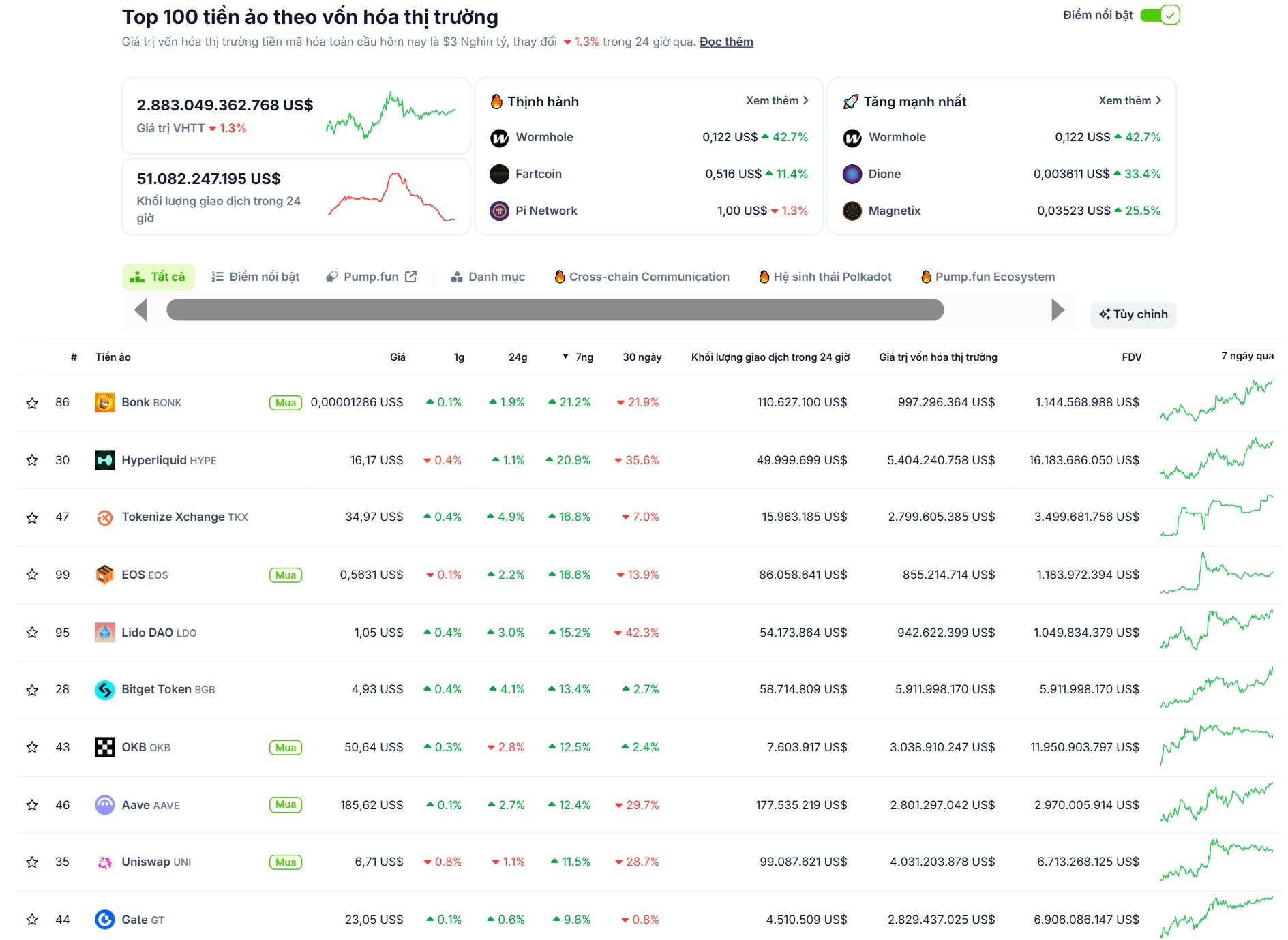1288x940 pixels.
Task: Click Wormhole logo in Tăng mạnh nhất card
Action: pos(852,138)
